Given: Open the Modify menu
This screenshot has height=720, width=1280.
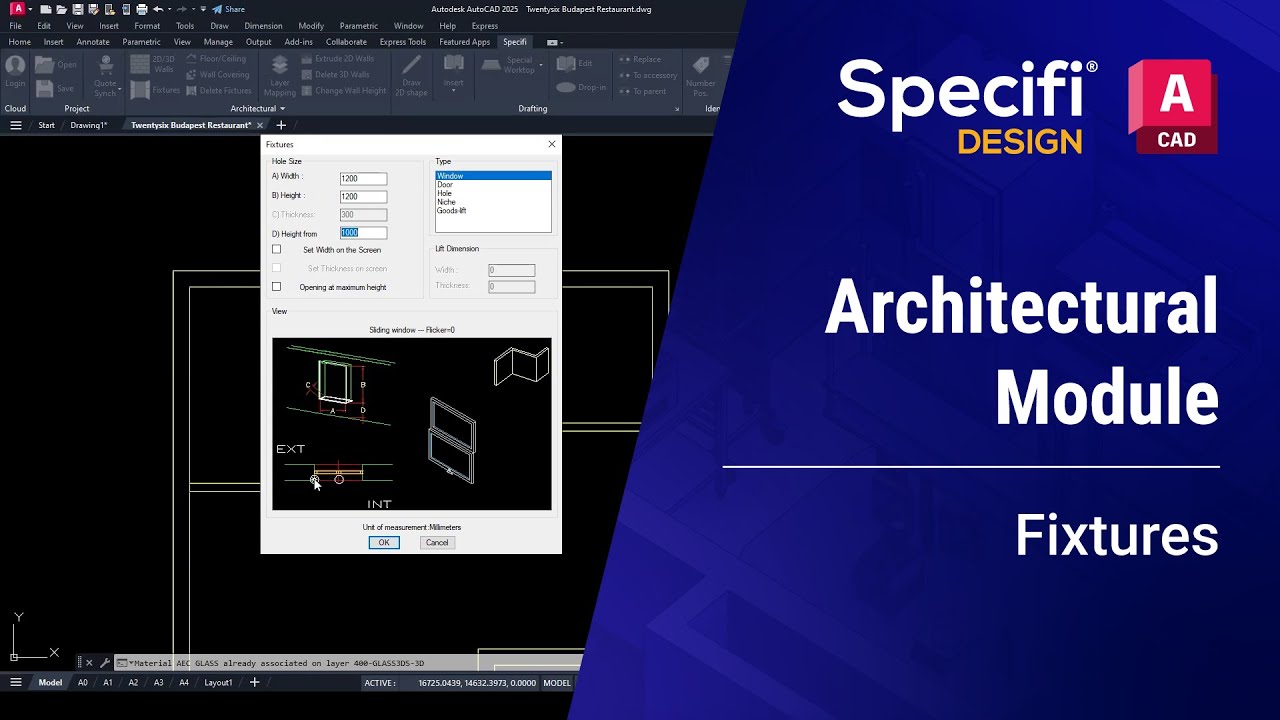Looking at the screenshot, I should (x=311, y=26).
